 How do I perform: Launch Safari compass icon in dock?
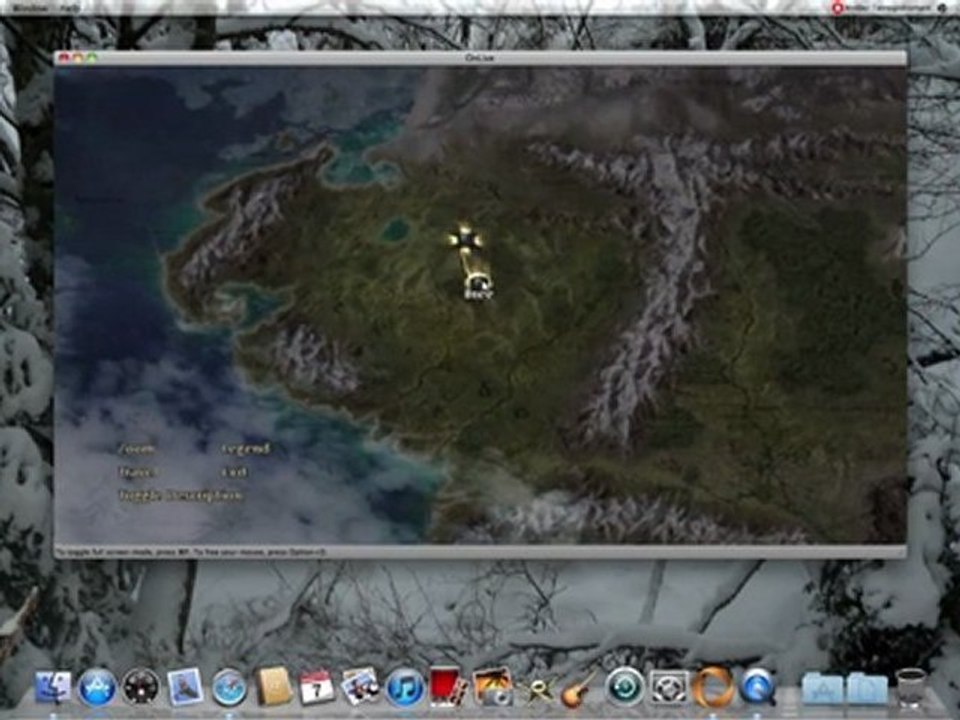coord(229,687)
